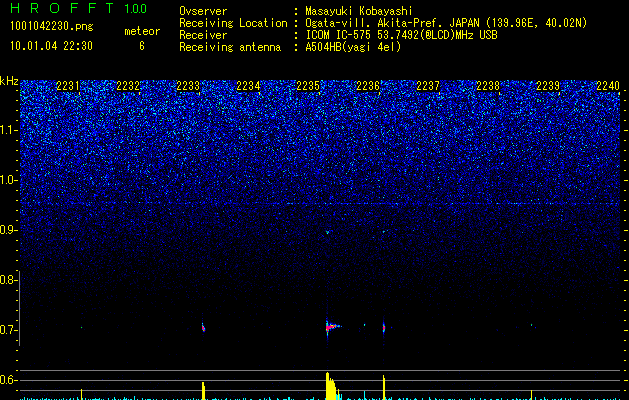
Task: Click the date 10.01.04 22:30
Action: 51,46
